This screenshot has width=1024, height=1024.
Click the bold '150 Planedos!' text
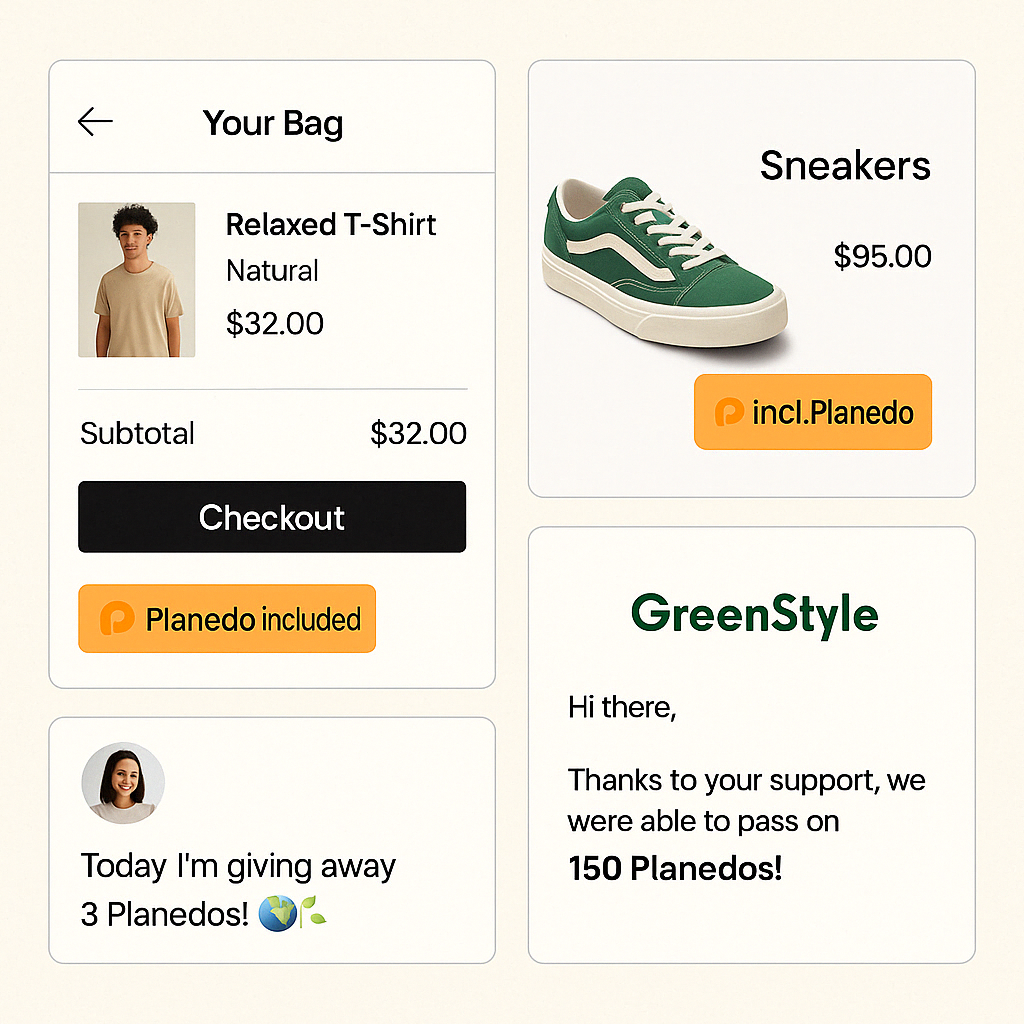click(x=675, y=868)
